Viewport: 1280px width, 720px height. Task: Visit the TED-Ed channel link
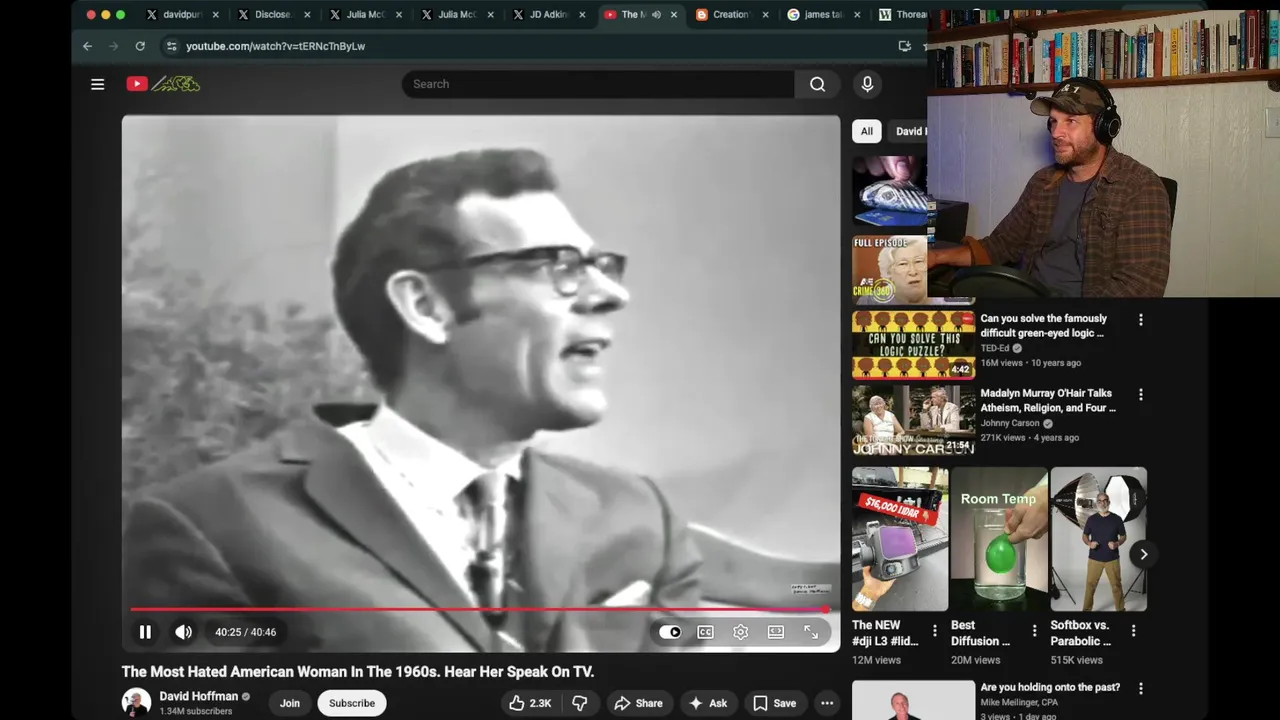tap(995, 348)
